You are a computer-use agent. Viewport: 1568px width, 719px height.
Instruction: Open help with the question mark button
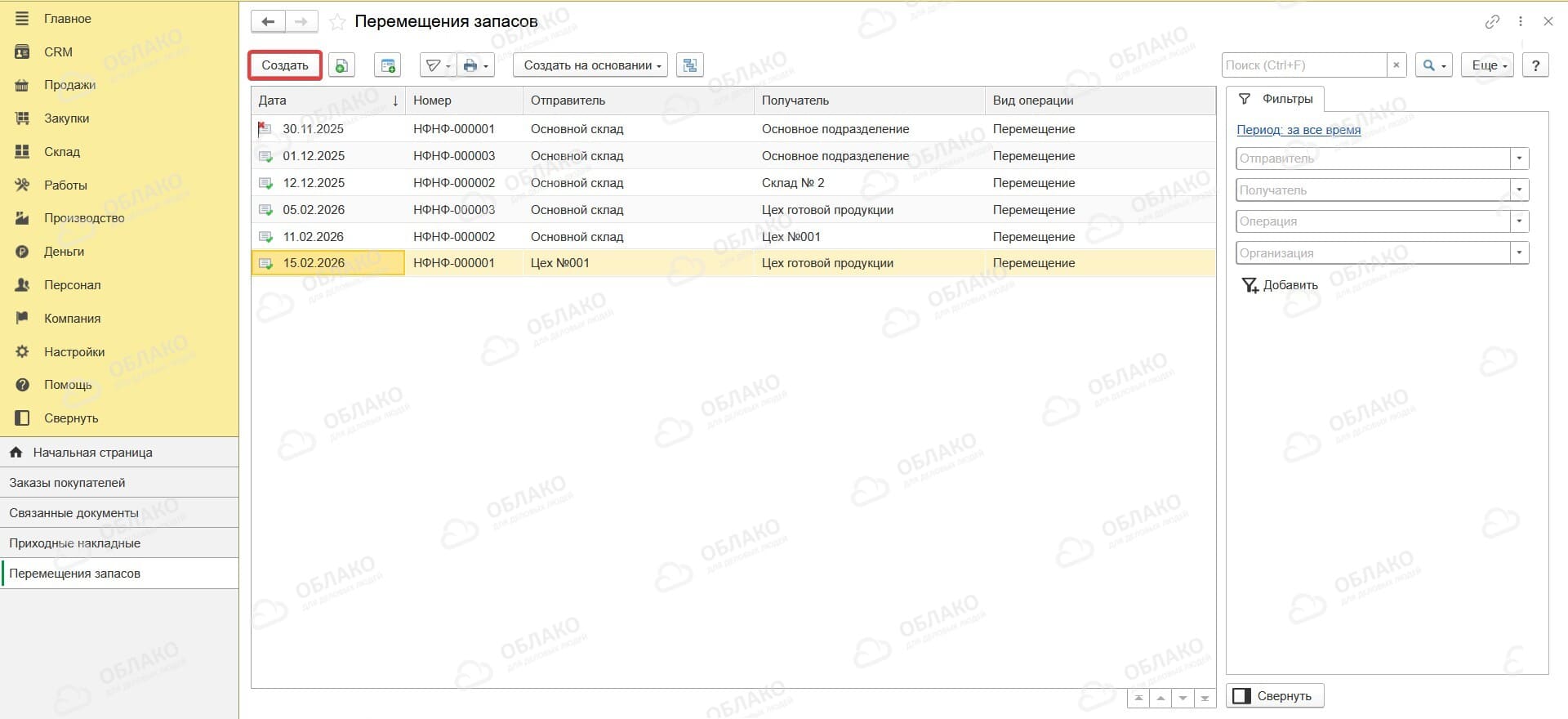(1535, 65)
